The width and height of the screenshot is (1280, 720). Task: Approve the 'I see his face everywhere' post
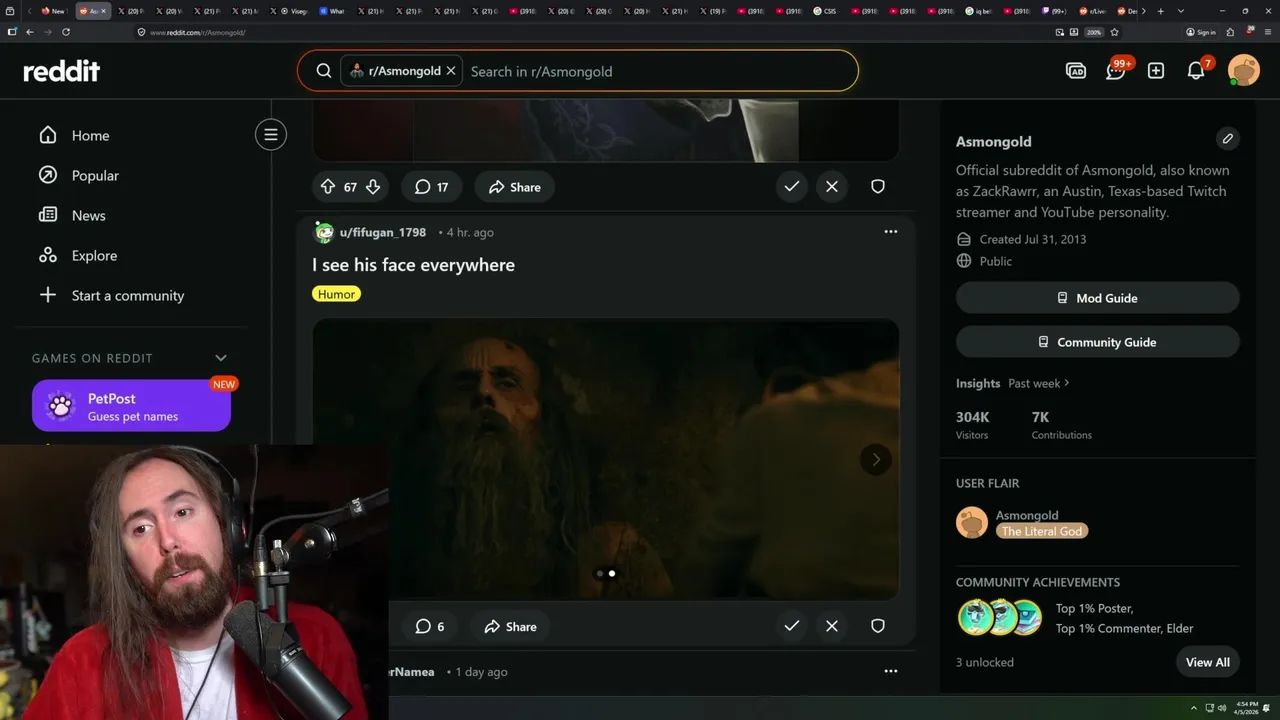coord(792,626)
